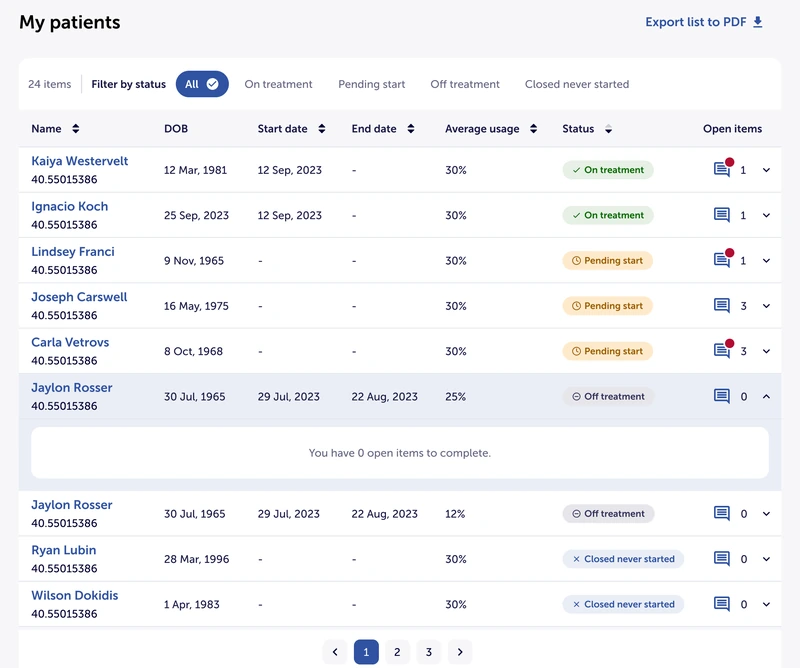Sort by Average usage arrows

533,129
